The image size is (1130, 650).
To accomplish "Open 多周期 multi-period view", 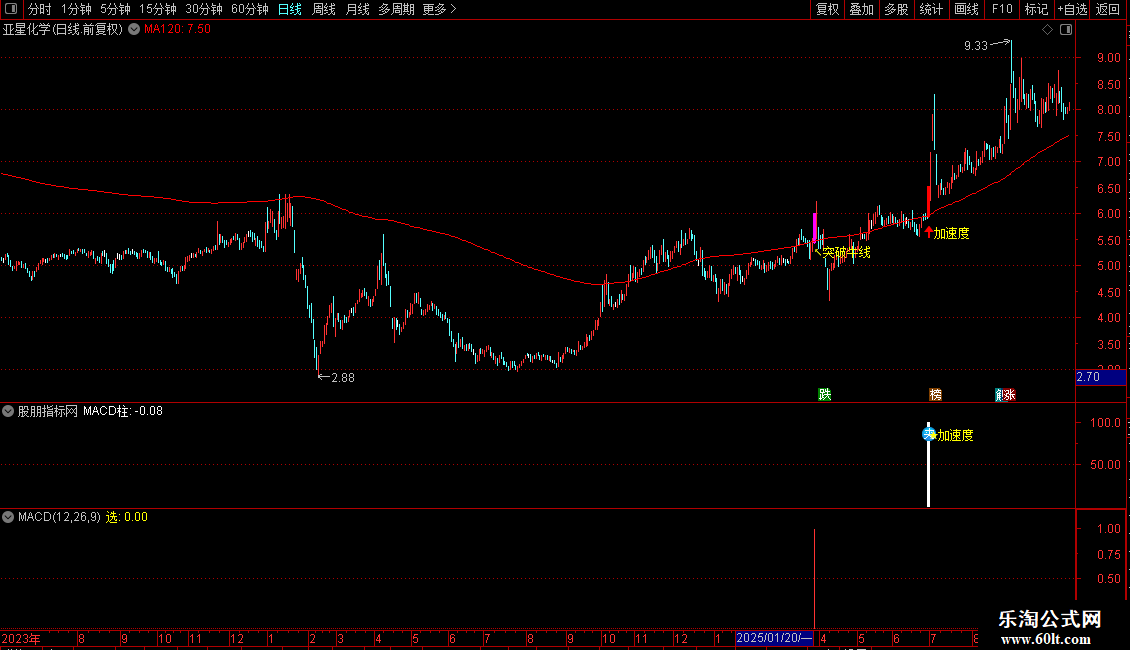I will pyautogui.click(x=396, y=9).
